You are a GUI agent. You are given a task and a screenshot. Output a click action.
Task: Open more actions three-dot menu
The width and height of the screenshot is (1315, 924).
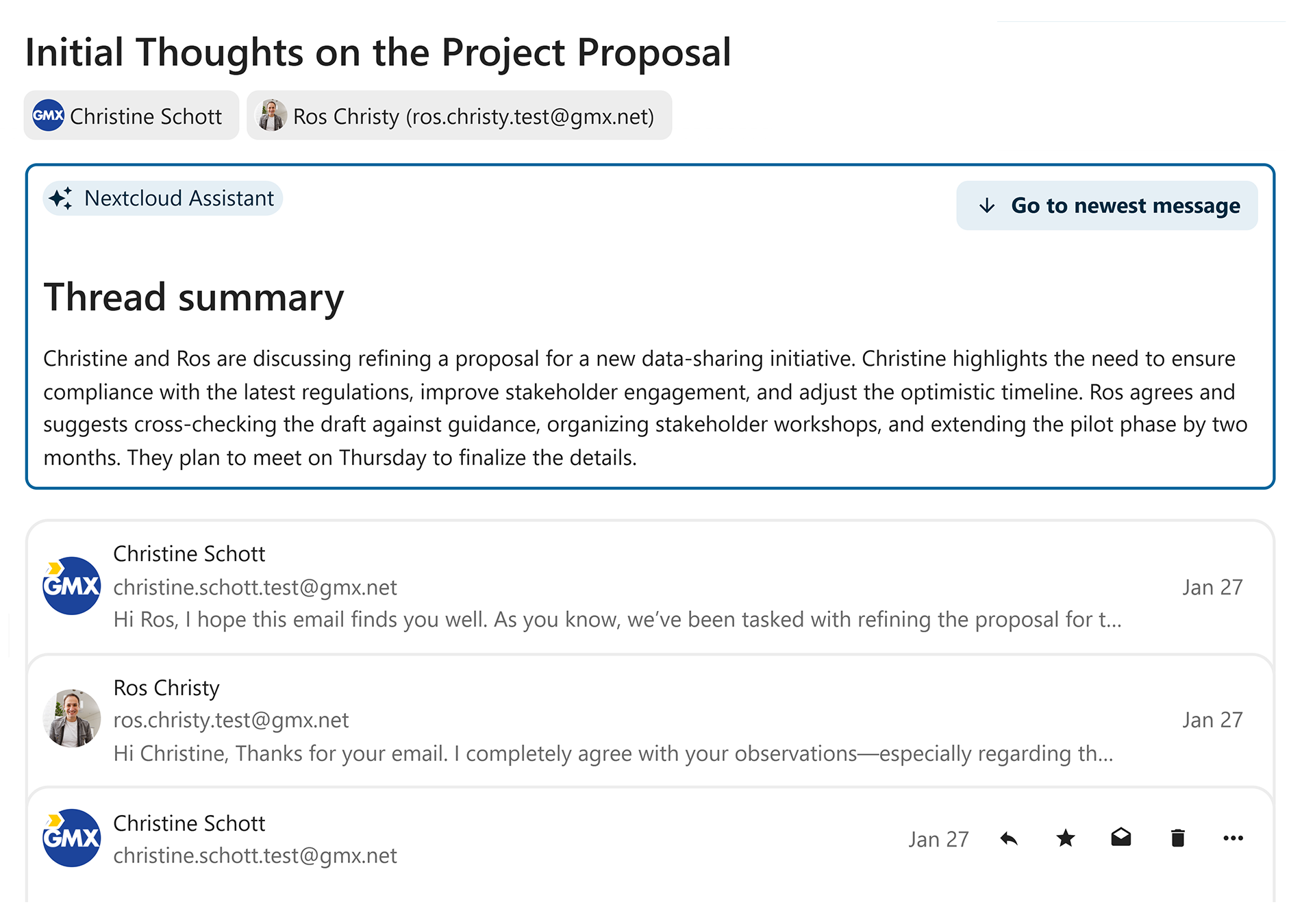pos(1233,838)
